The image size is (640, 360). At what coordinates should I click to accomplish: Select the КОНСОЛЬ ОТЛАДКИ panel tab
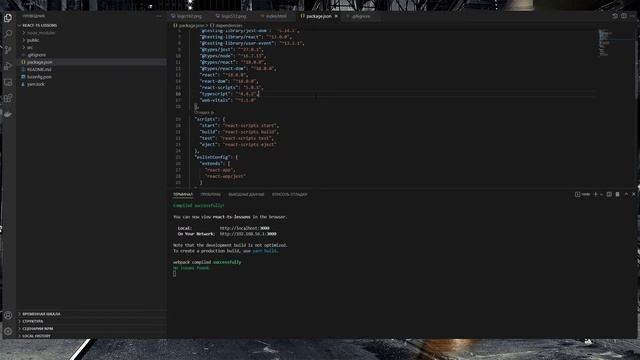pos(289,194)
